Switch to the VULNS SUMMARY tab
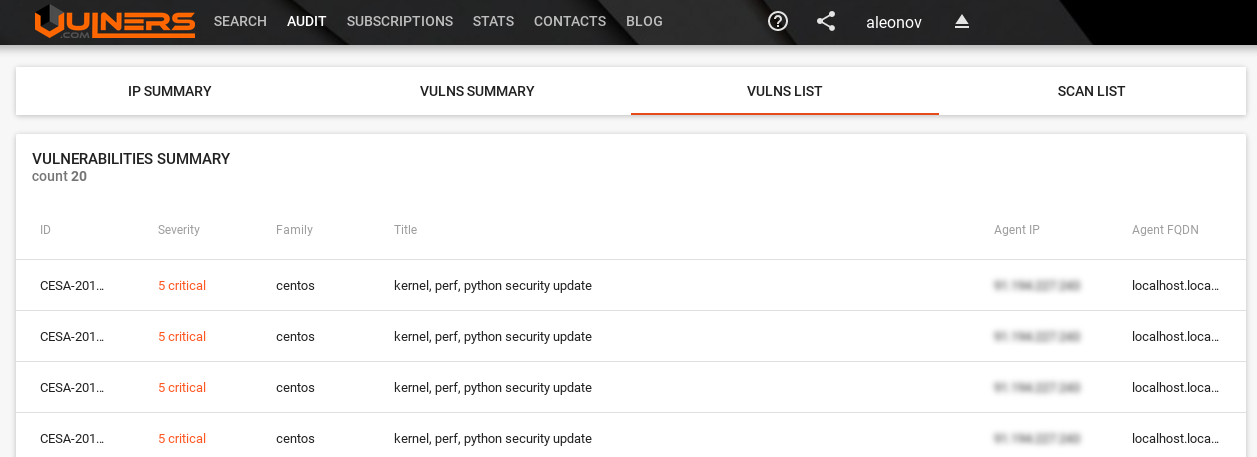This screenshot has width=1257, height=457. [x=477, y=91]
